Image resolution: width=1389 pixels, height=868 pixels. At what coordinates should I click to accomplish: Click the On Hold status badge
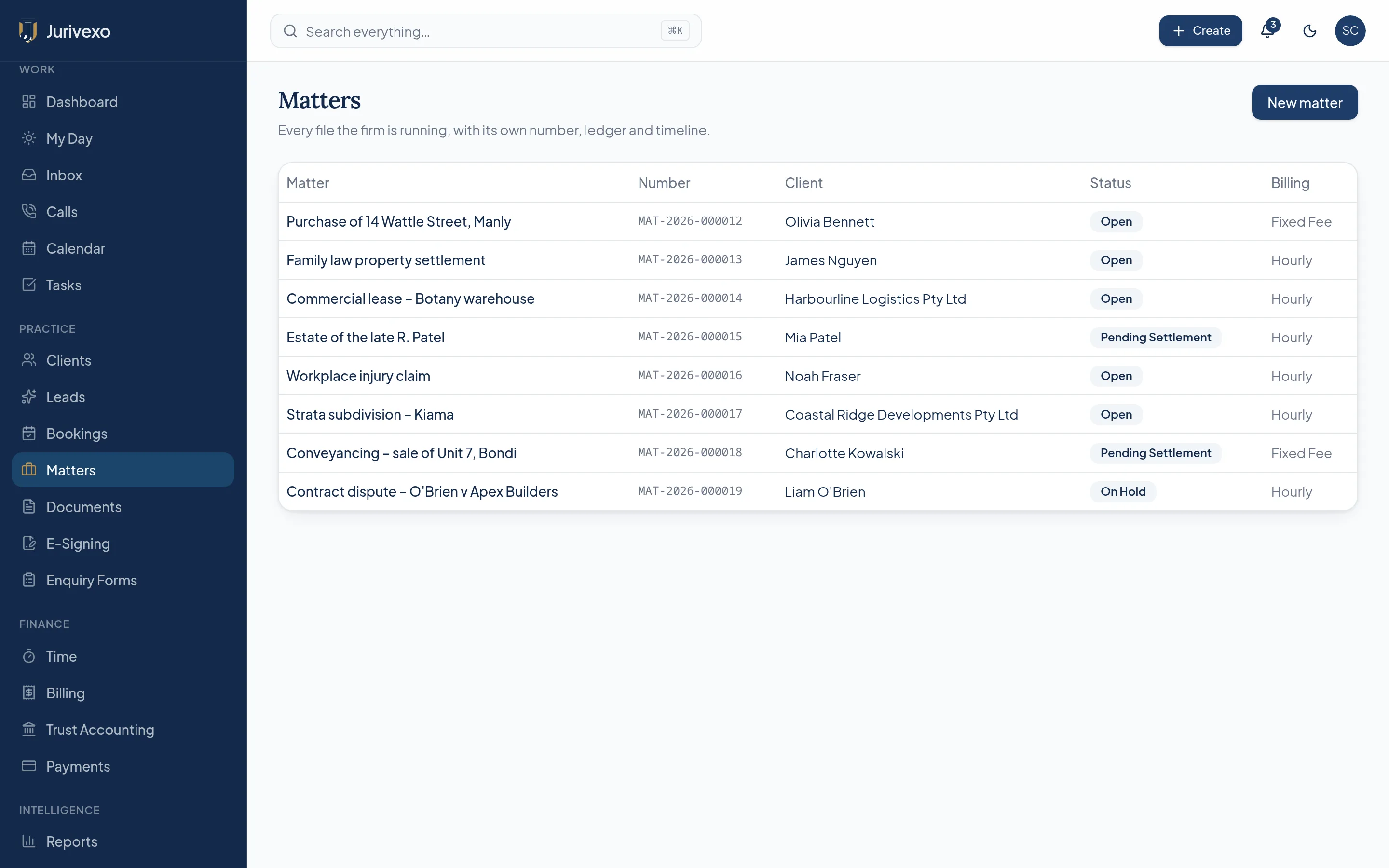click(1123, 491)
